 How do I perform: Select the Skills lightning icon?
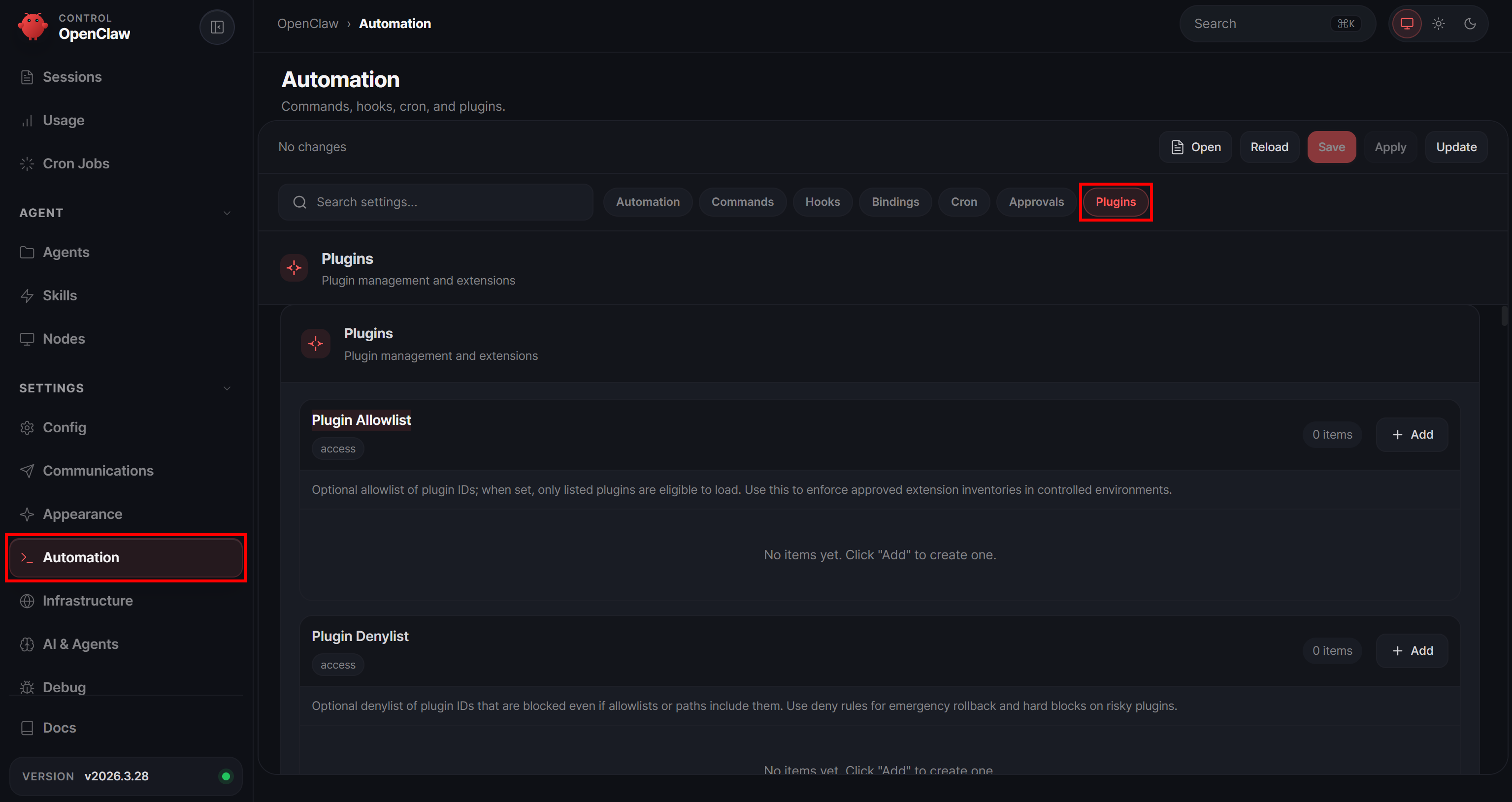27,295
